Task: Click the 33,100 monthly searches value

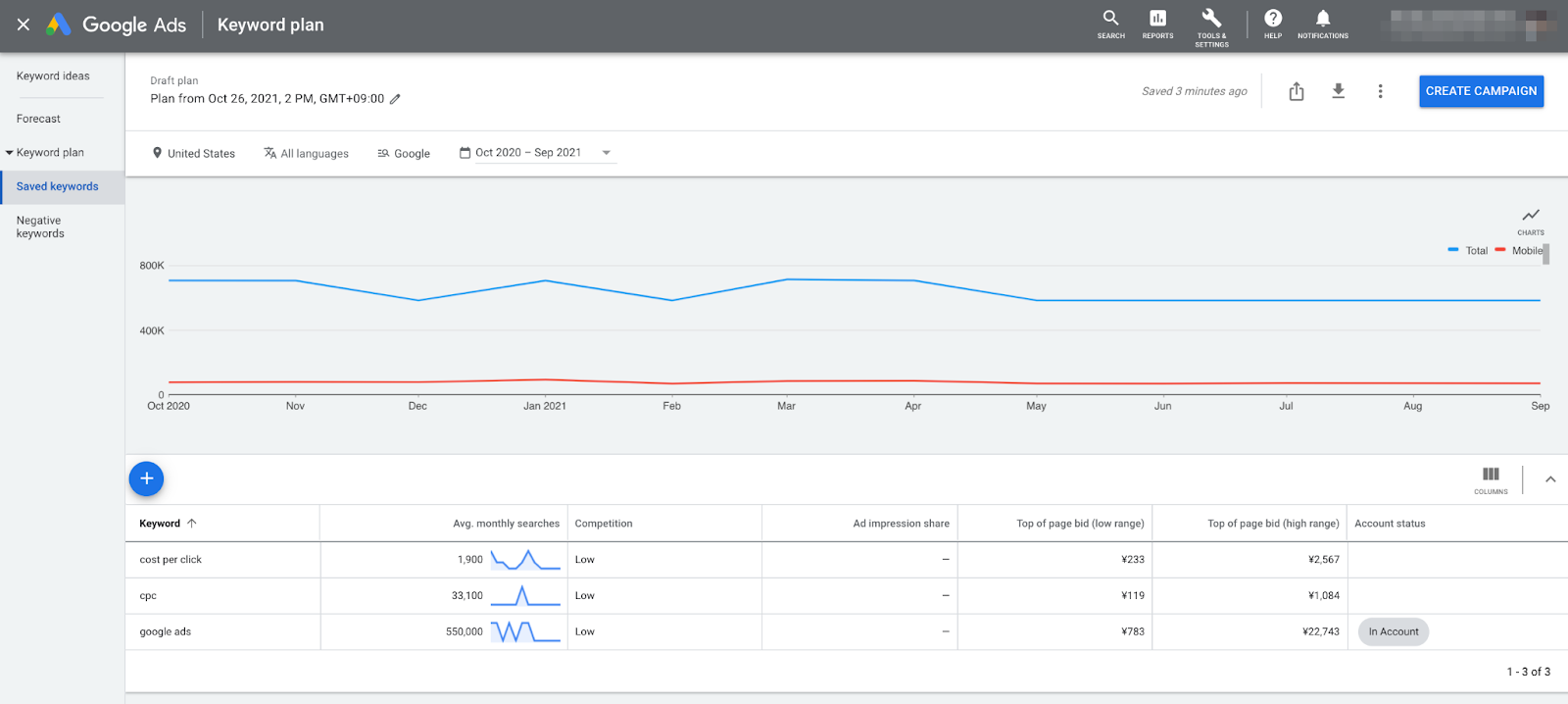Action: (467, 596)
